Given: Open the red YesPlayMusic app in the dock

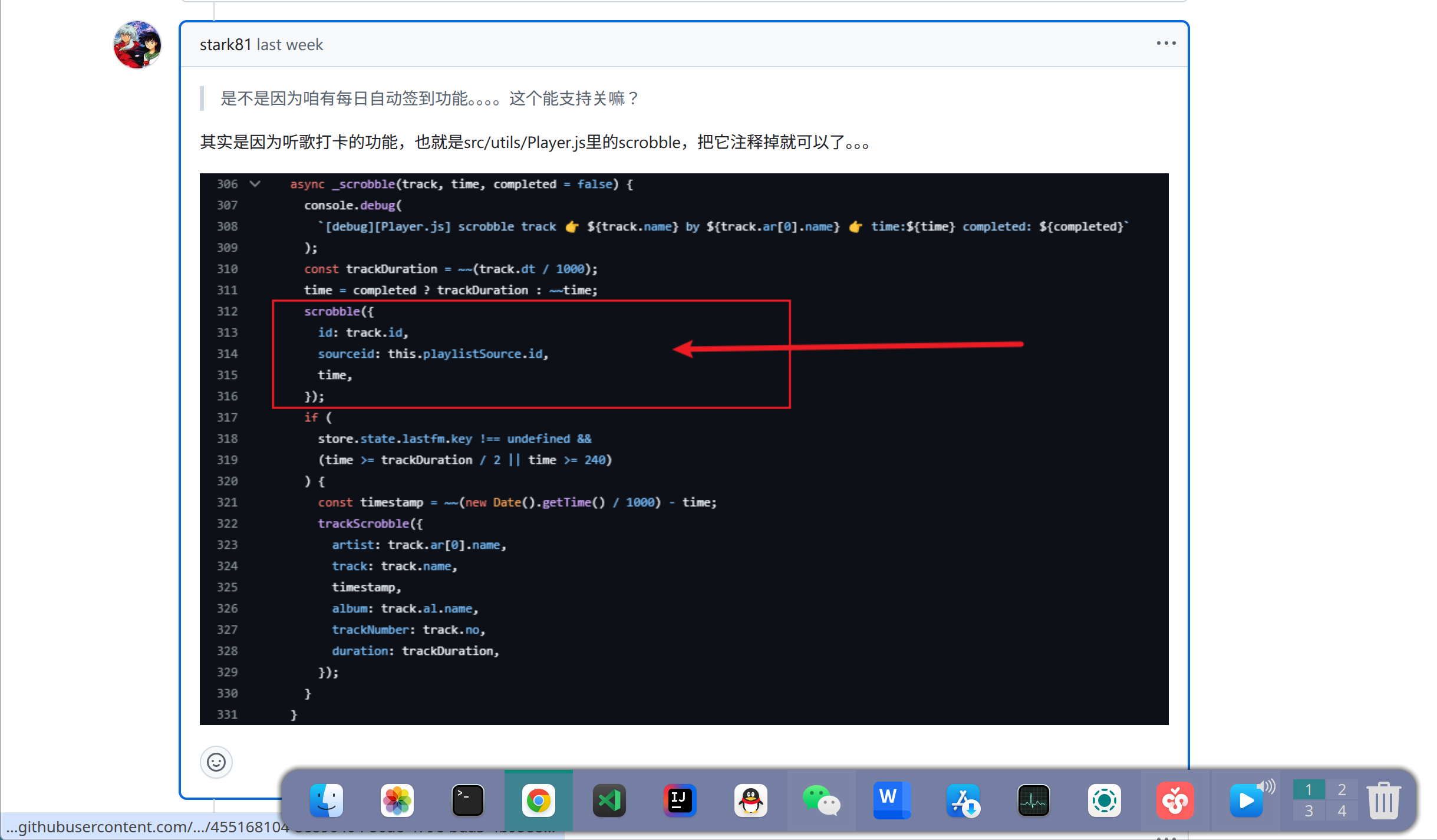Looking at the screenshot, I should [x=1175, y=801].
